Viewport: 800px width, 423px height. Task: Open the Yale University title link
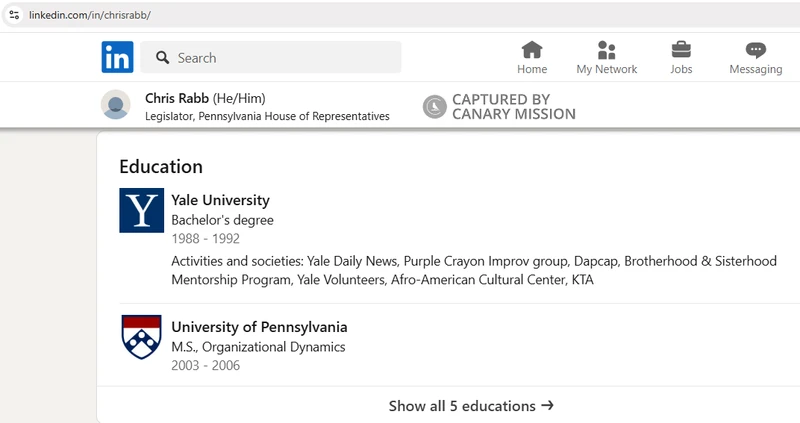(220, 200)
